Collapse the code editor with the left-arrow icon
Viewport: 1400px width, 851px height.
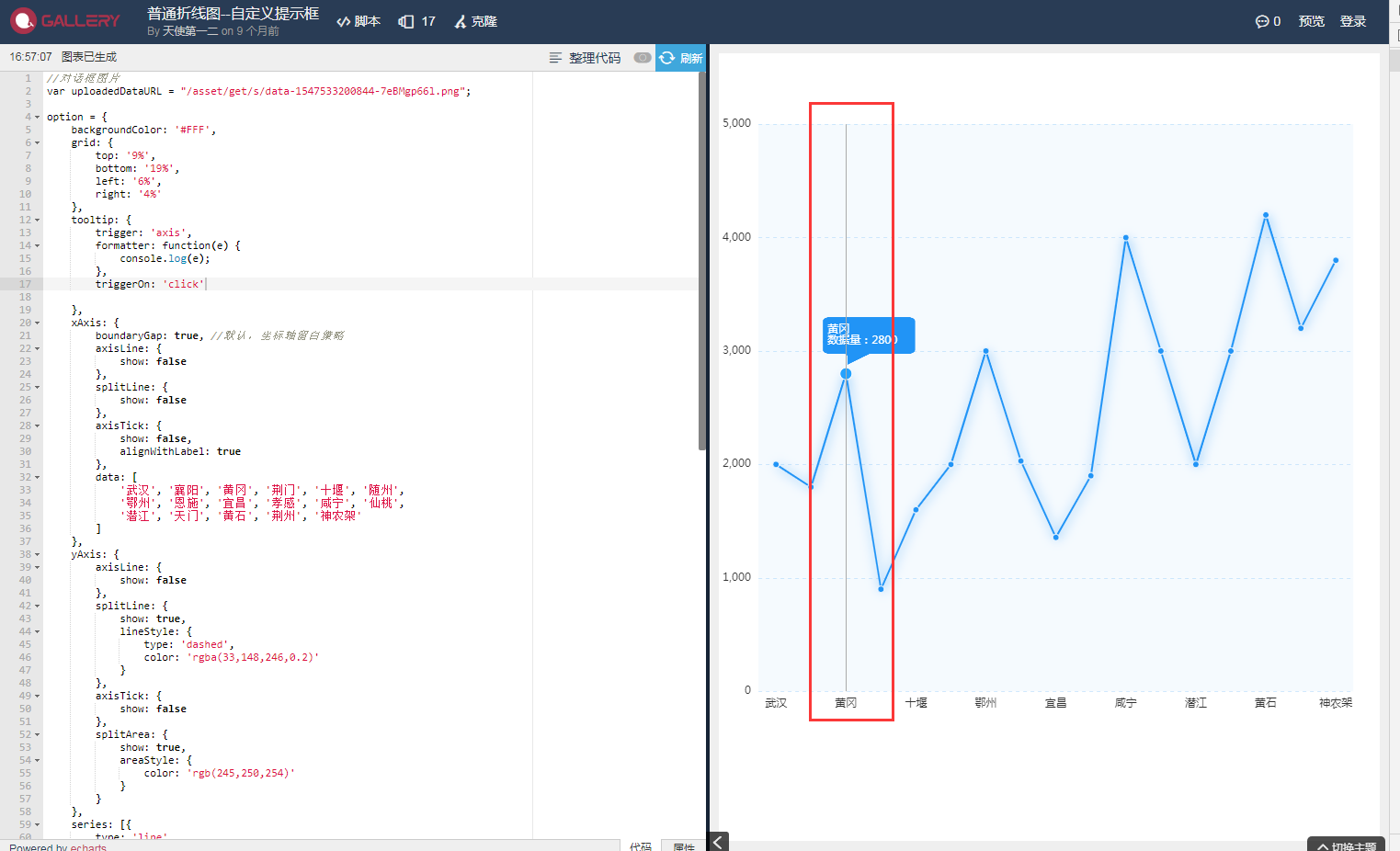coord(717,841)
